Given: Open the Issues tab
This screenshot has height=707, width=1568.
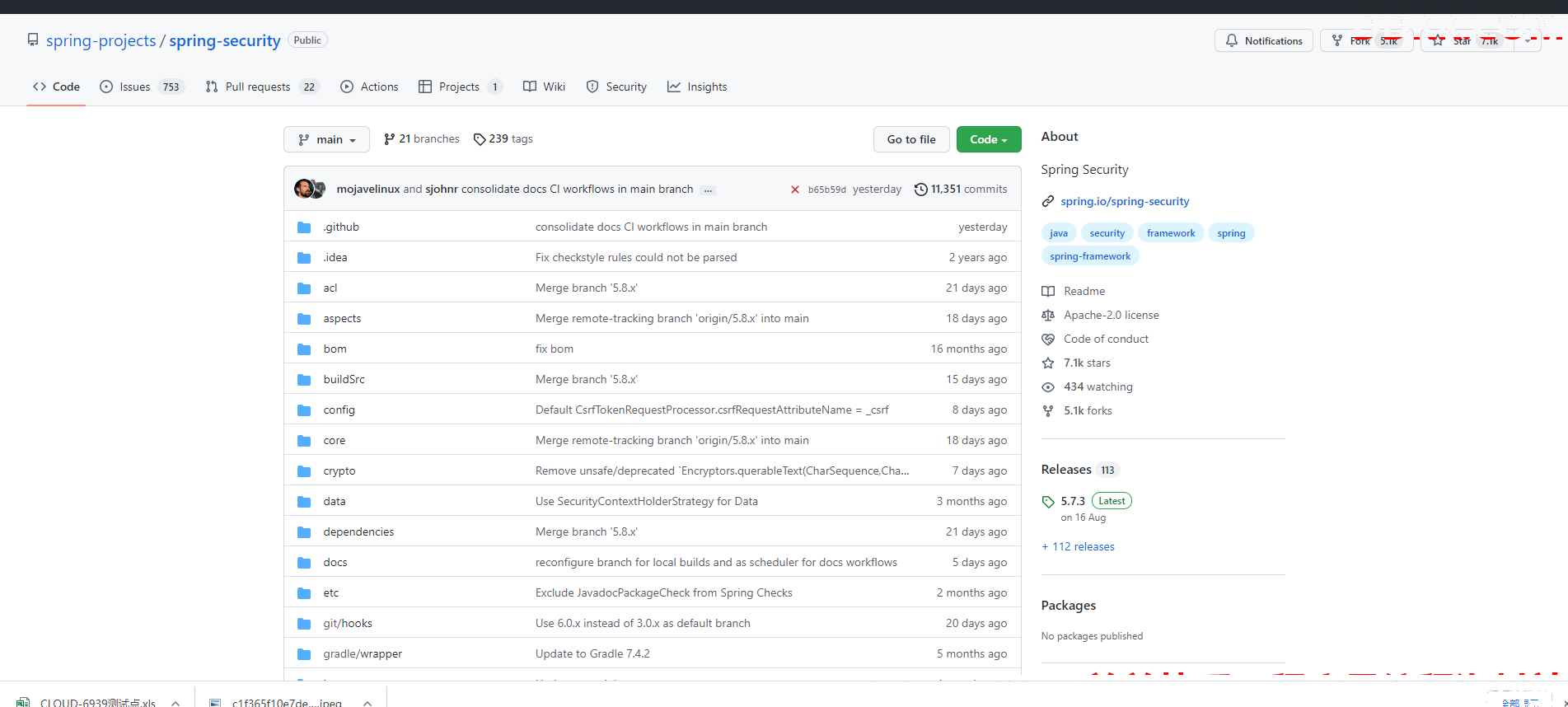Looking at the screenshot, I should (141, 87).
